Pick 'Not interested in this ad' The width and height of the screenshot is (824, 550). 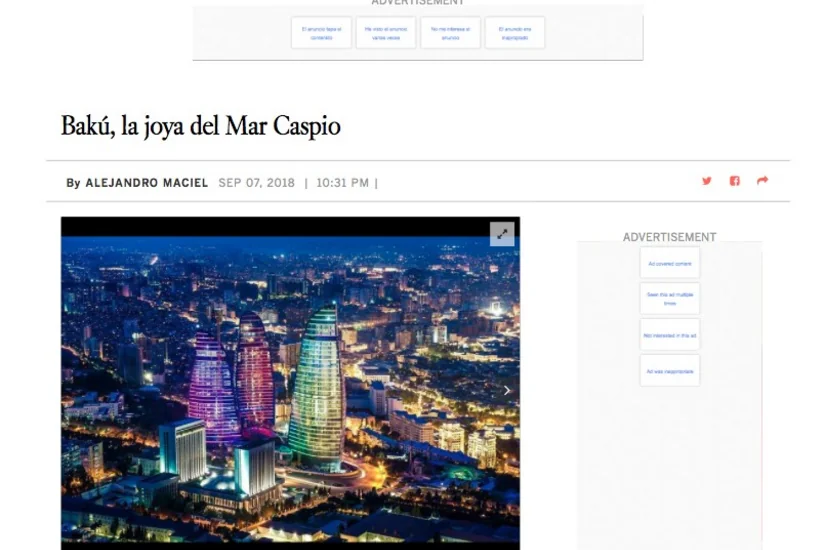click(670, 335)
